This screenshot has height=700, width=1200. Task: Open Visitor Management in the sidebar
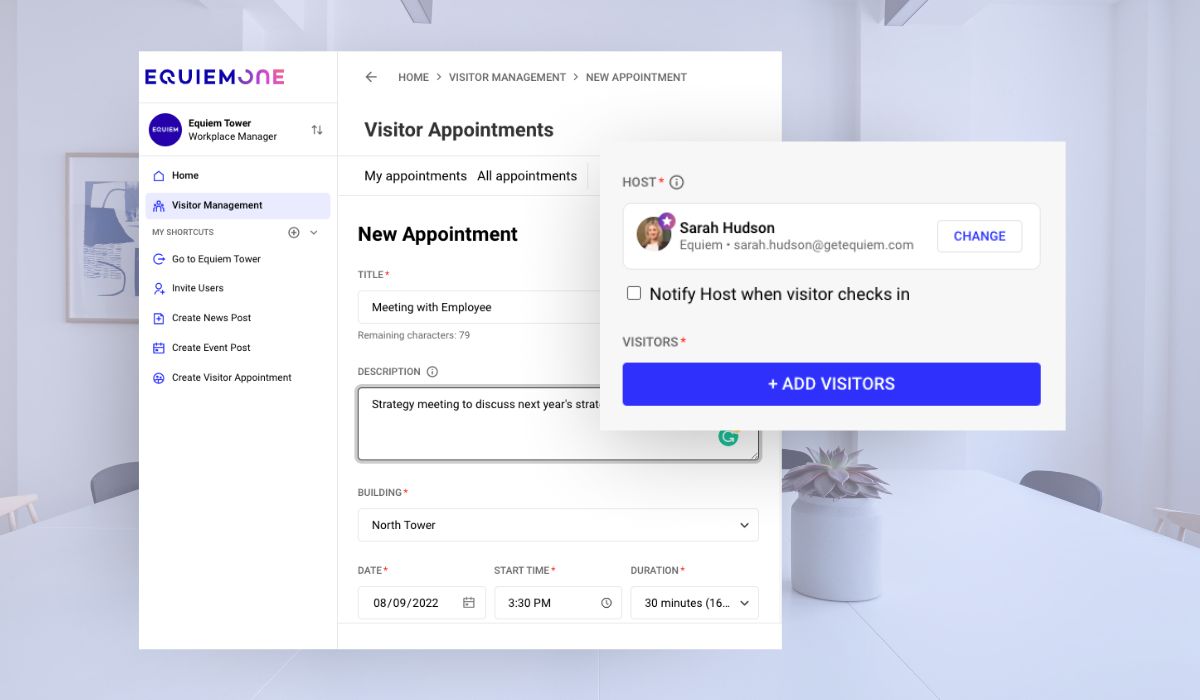point(238,206)
